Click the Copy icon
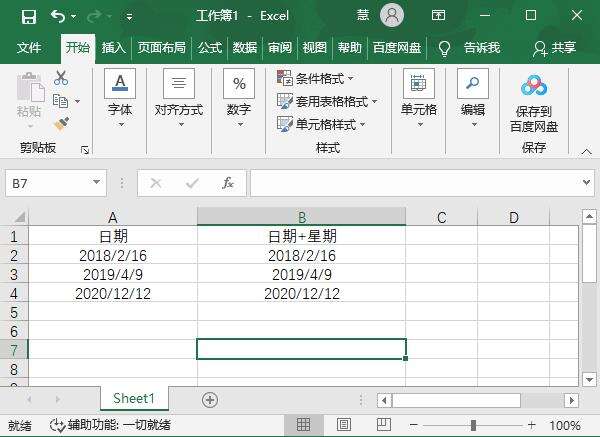This screenshot has height=437, width=600. pyautogui.click(x=60, y=101)
